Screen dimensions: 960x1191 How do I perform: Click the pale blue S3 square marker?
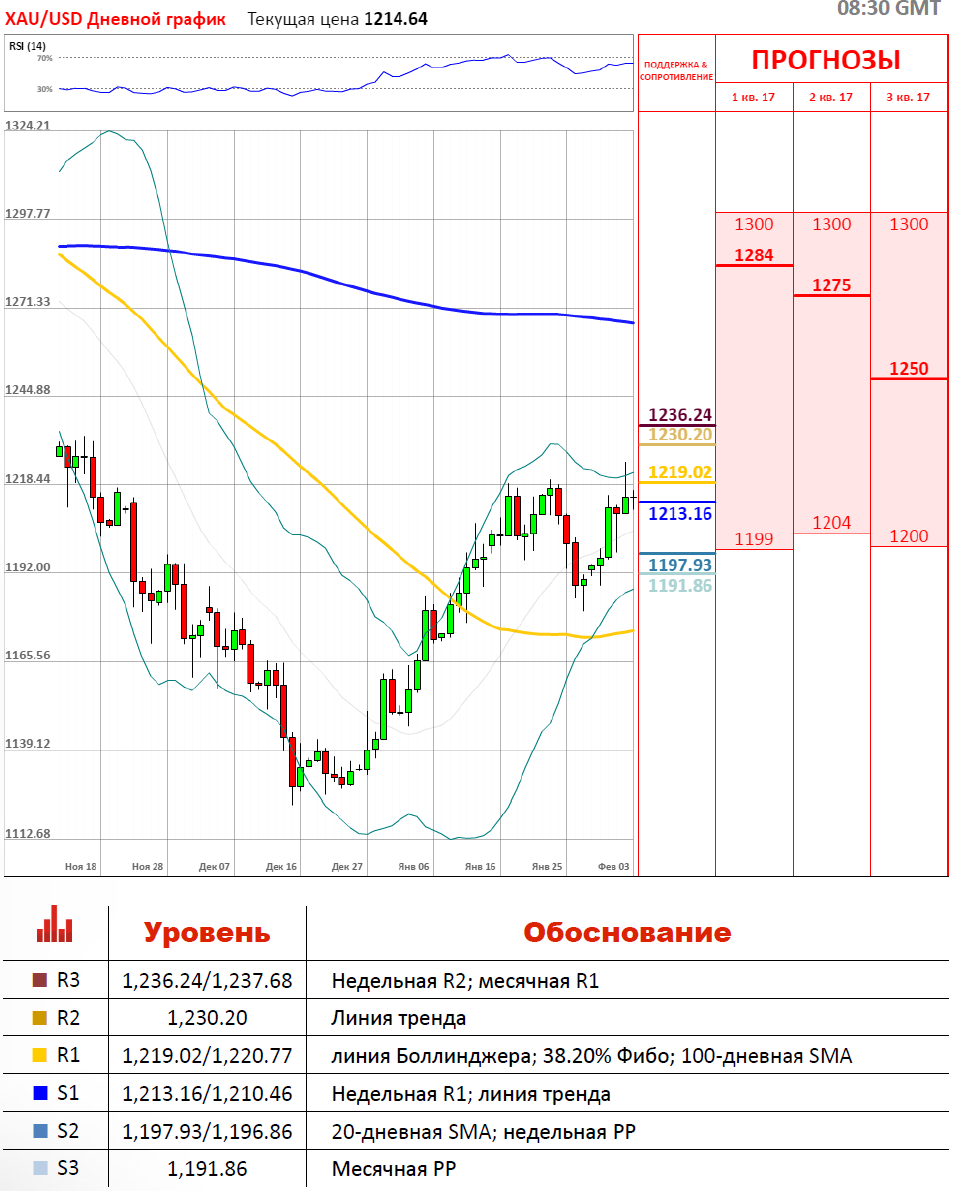[x=40, y=1168]
